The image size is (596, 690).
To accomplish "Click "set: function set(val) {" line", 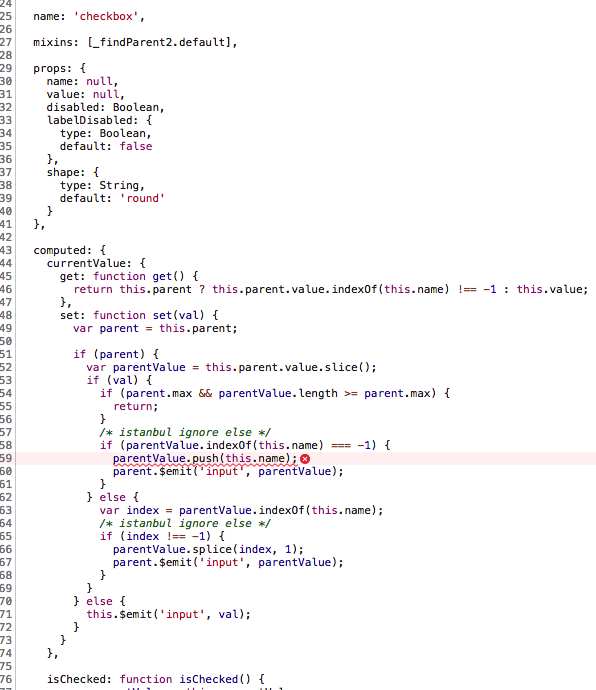I will 139,316.
